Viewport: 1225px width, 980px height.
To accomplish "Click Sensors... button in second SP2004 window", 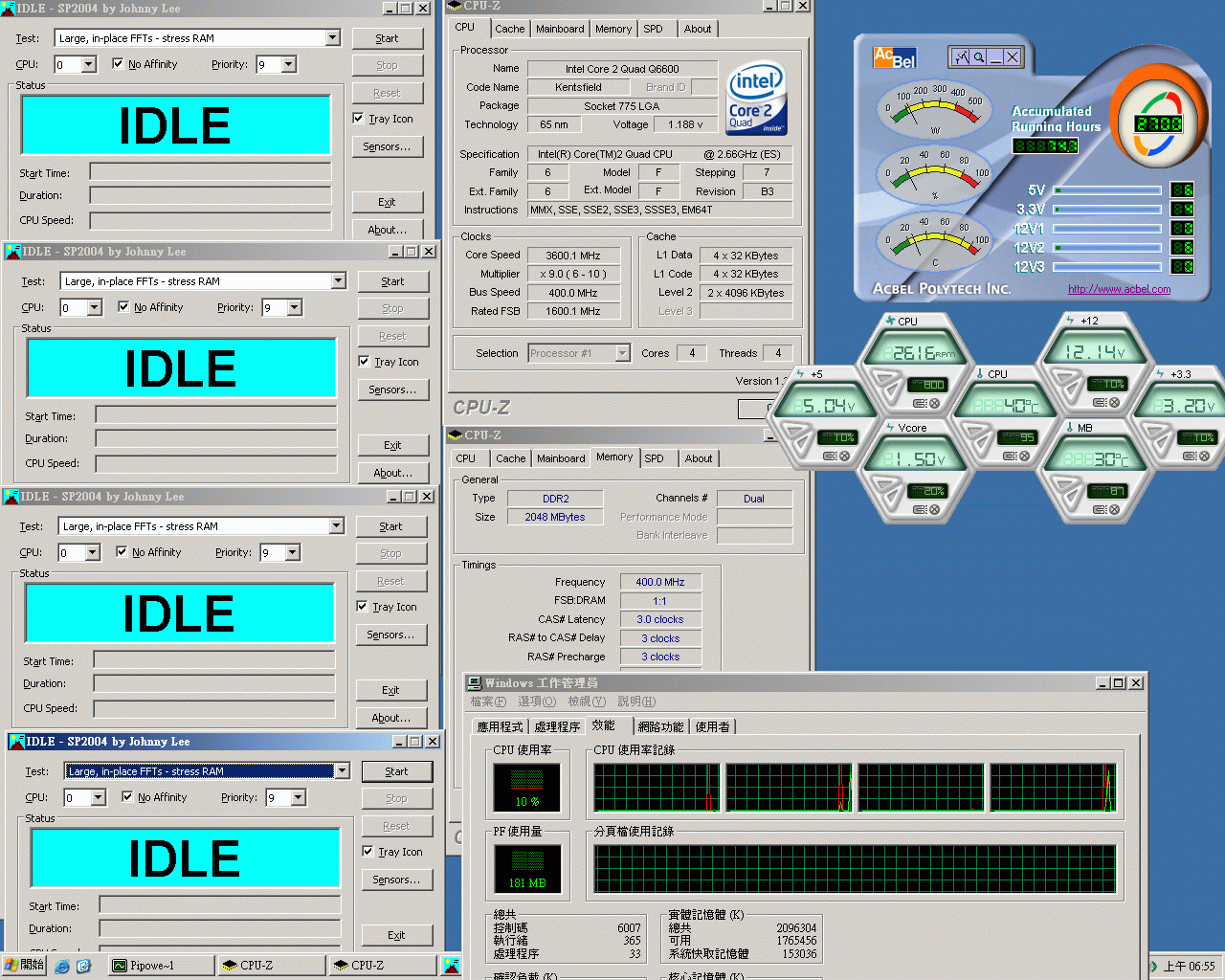I will 393,390.
